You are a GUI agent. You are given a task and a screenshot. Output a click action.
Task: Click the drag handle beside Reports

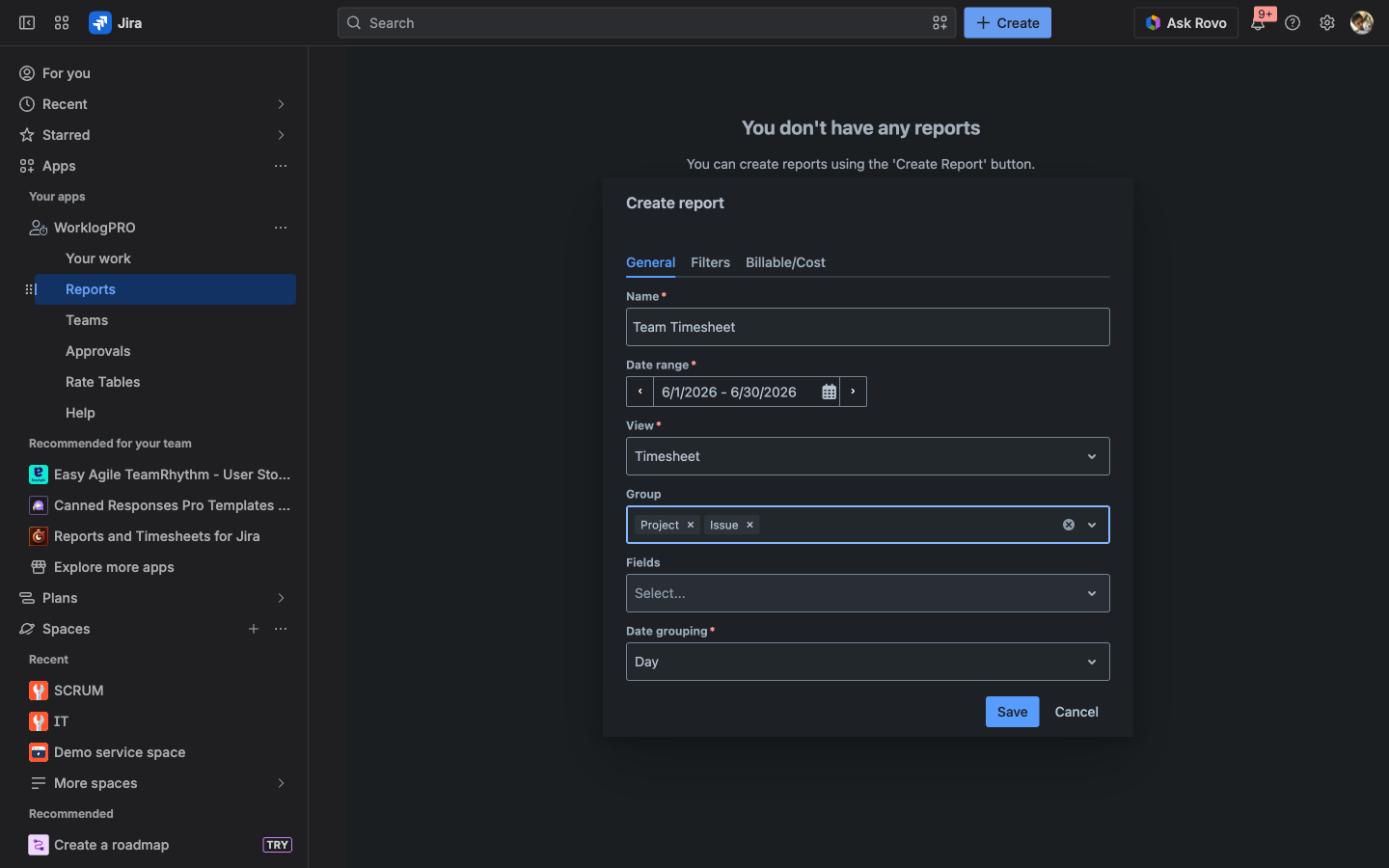[29, 289]
